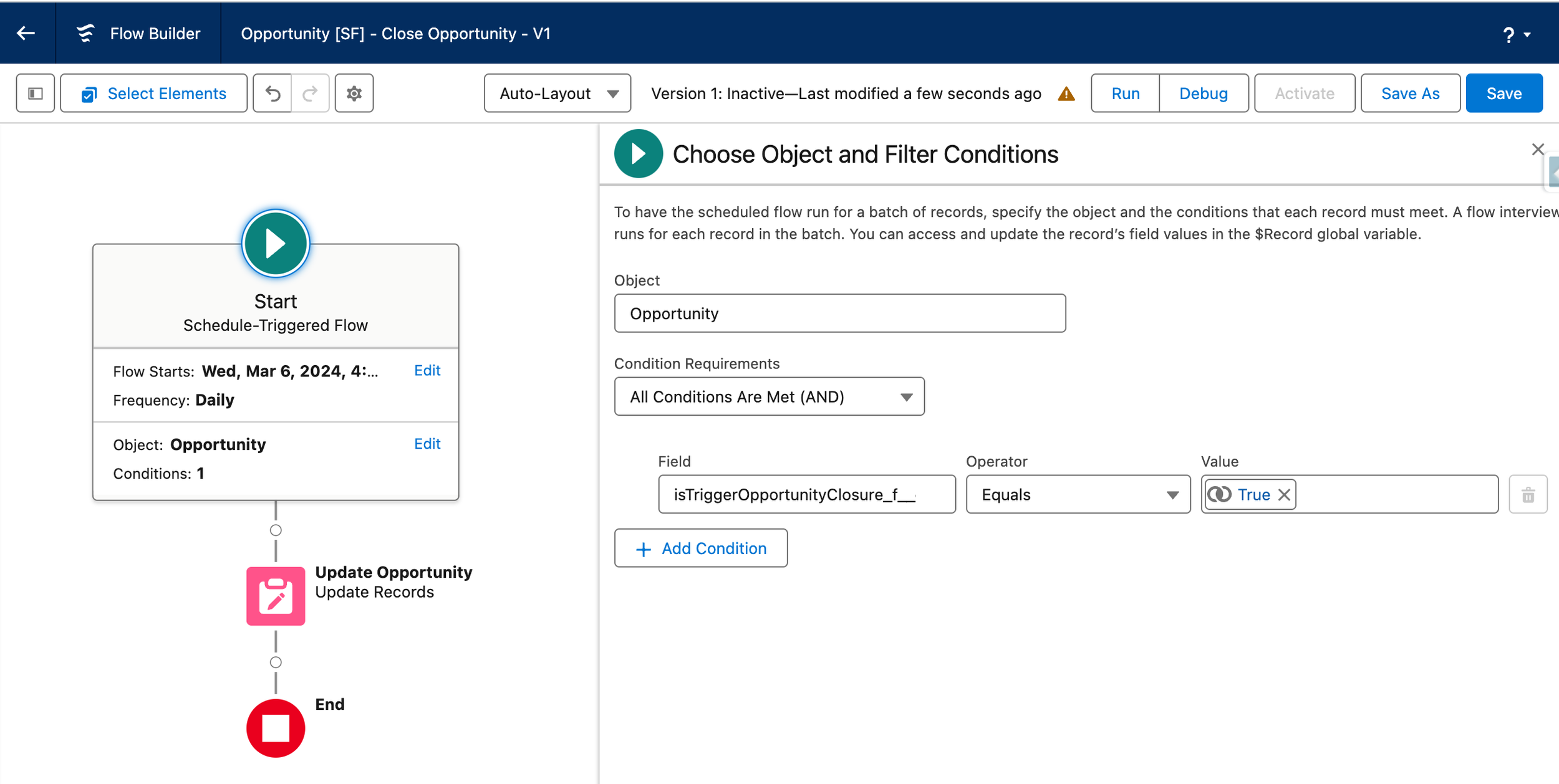Viewport: 1559px width, 784px height.
Task: Delete condition with the trash icon
Action: tap(1528, 495)
